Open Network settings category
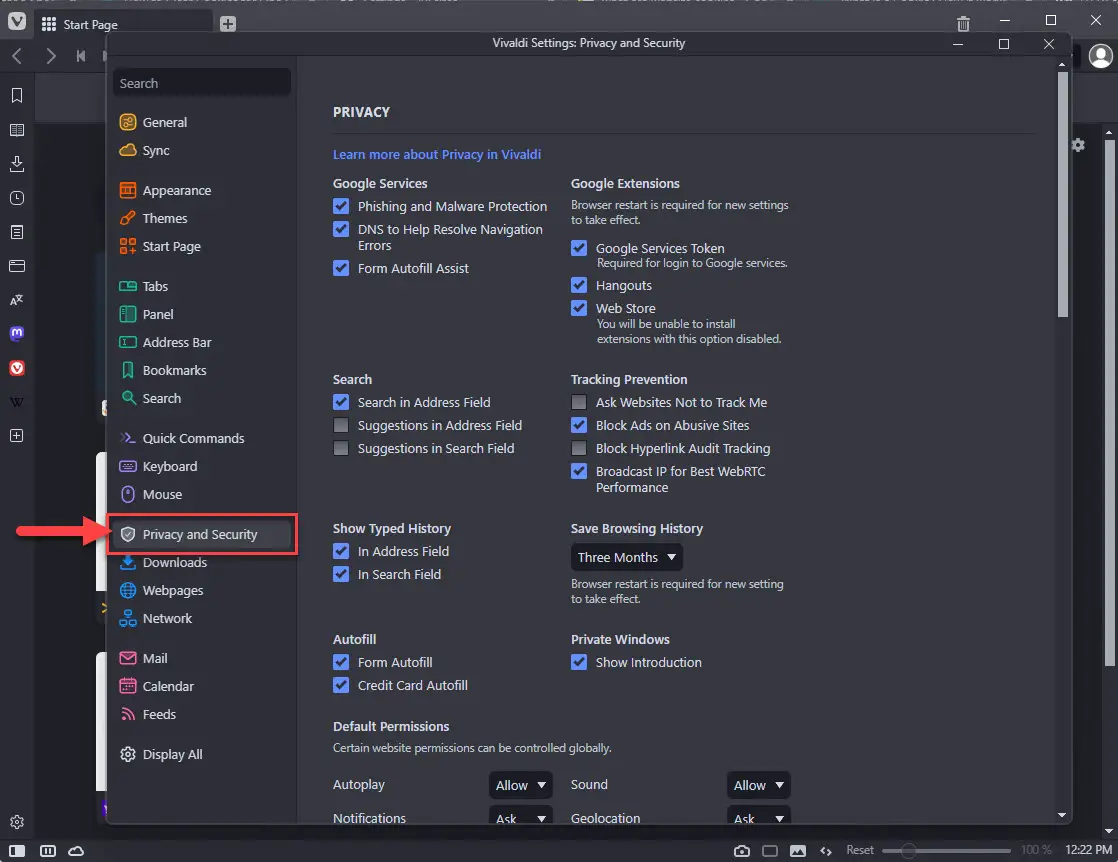This screenshot has width=1118, height=862. coord(201,619)
